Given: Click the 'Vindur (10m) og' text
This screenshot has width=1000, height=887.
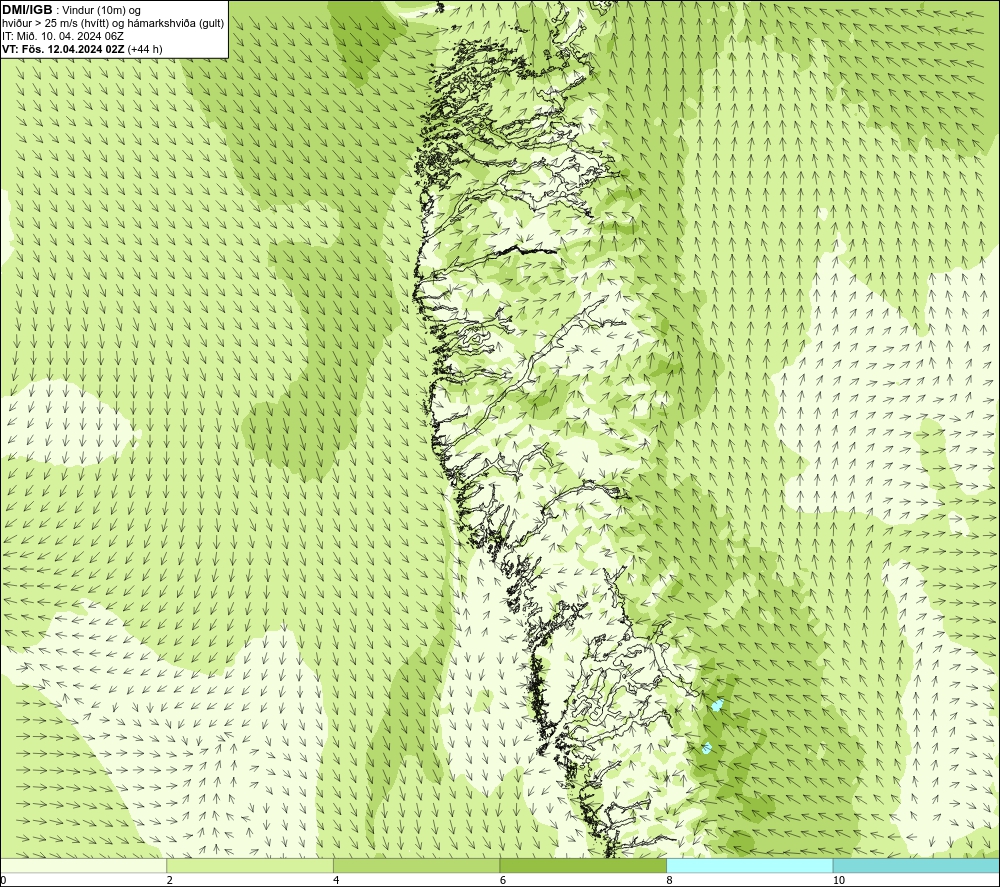Looking at the screenshot, I should [101, 11].
